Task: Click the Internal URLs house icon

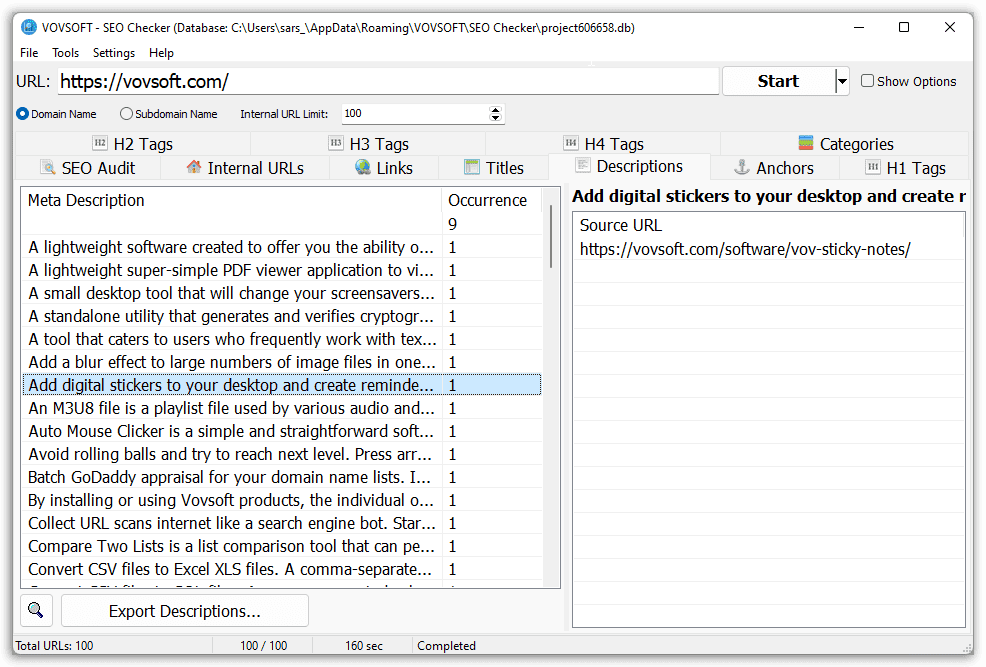Action: coord(194,167)
